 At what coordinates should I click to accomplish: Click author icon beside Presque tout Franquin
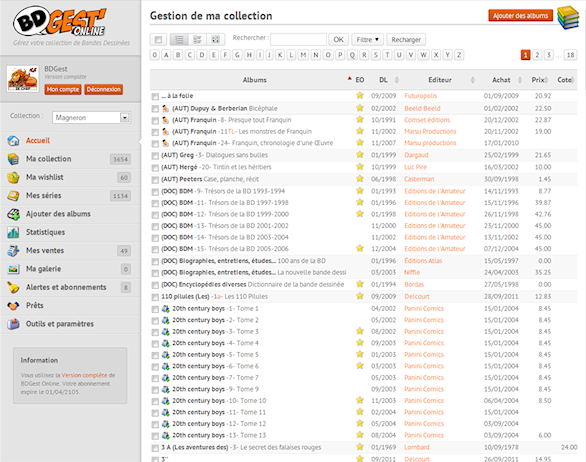[166, 120]
